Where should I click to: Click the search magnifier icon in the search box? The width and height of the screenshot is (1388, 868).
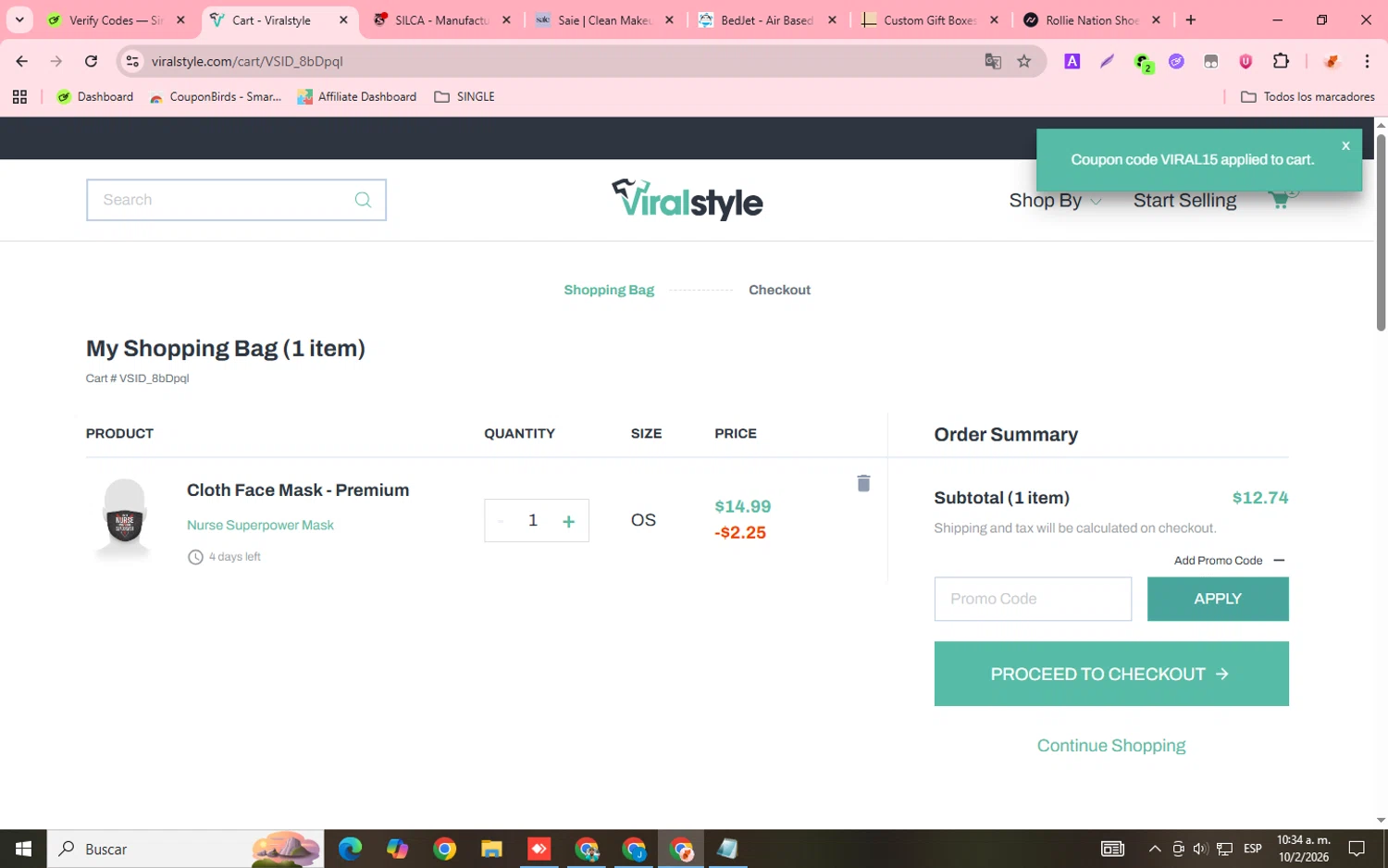(363, 200)
